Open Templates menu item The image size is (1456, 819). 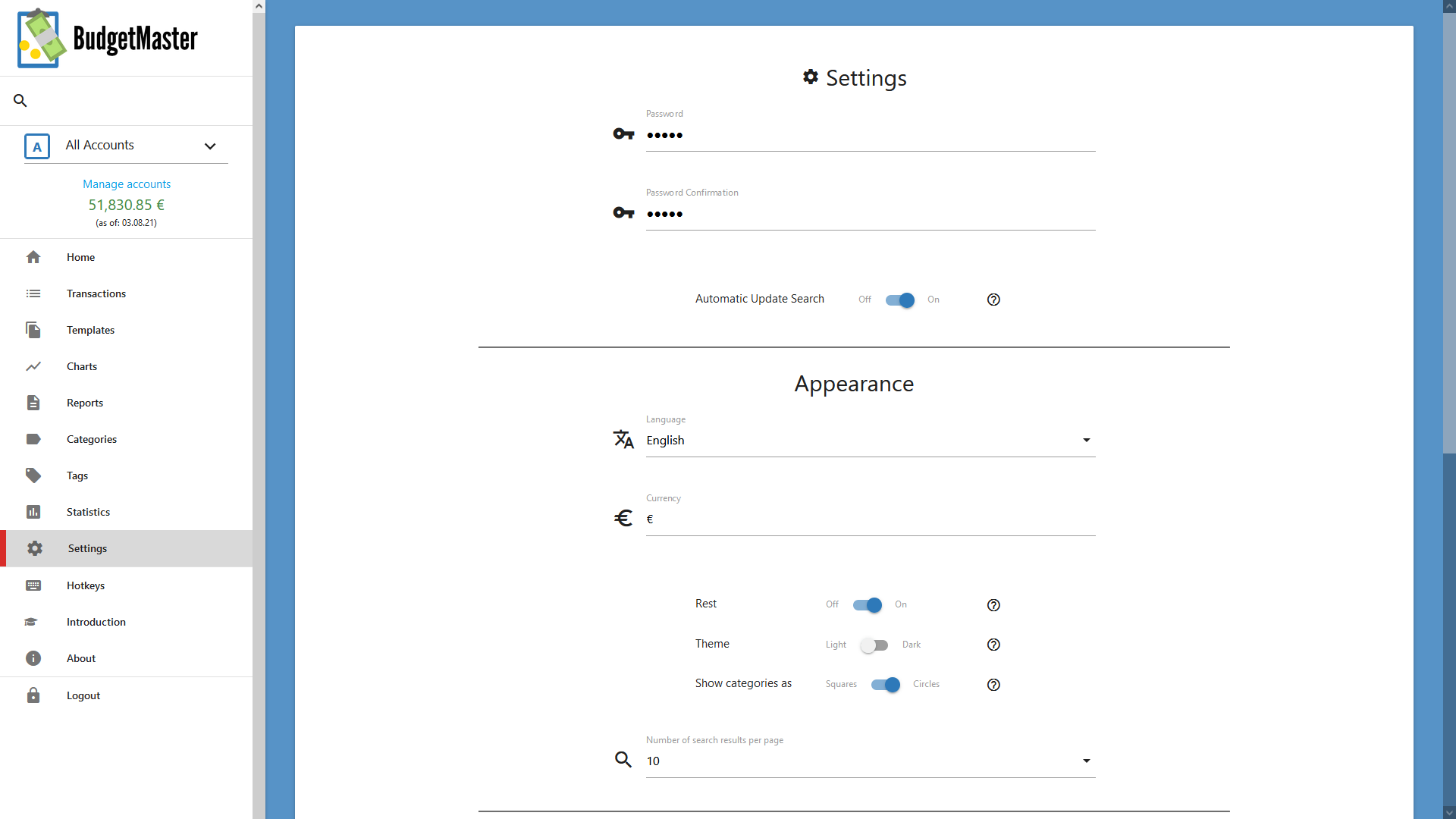127,330
